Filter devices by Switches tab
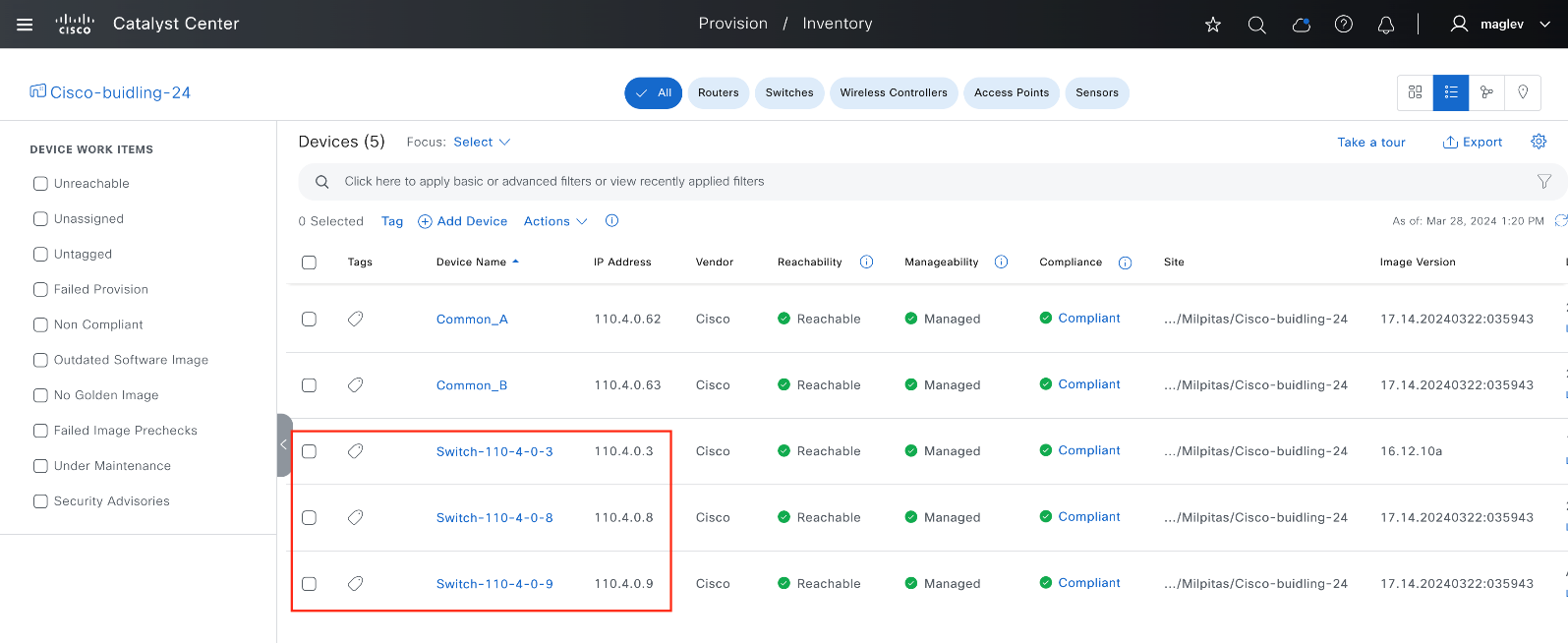Screen dimensions: 1568x643 coord(789,92)
